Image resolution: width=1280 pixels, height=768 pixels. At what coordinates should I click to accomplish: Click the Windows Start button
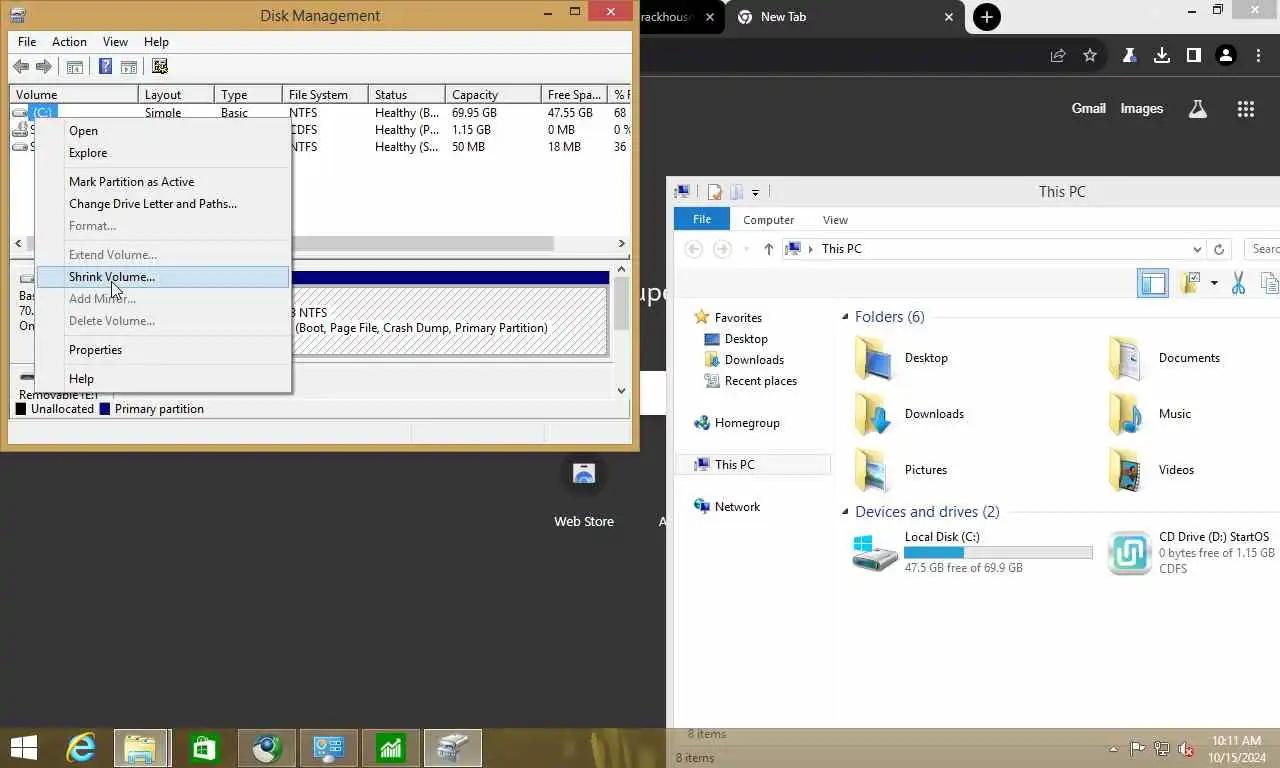24,748
